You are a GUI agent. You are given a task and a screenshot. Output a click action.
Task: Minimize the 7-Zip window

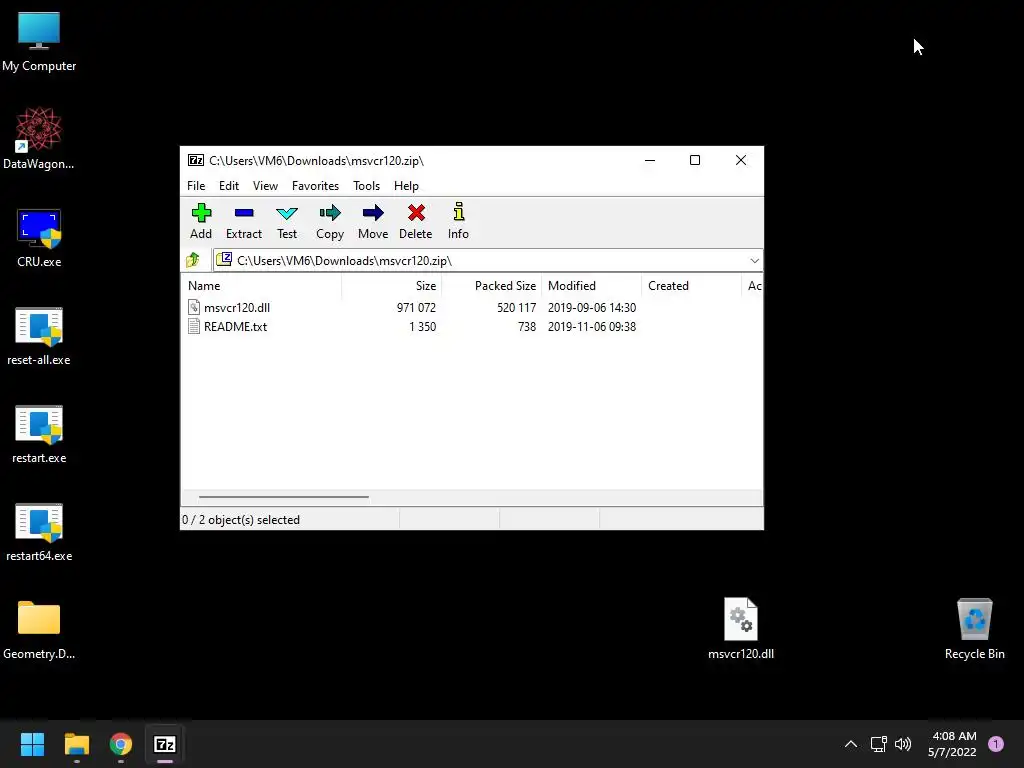(x=650, y=160)
